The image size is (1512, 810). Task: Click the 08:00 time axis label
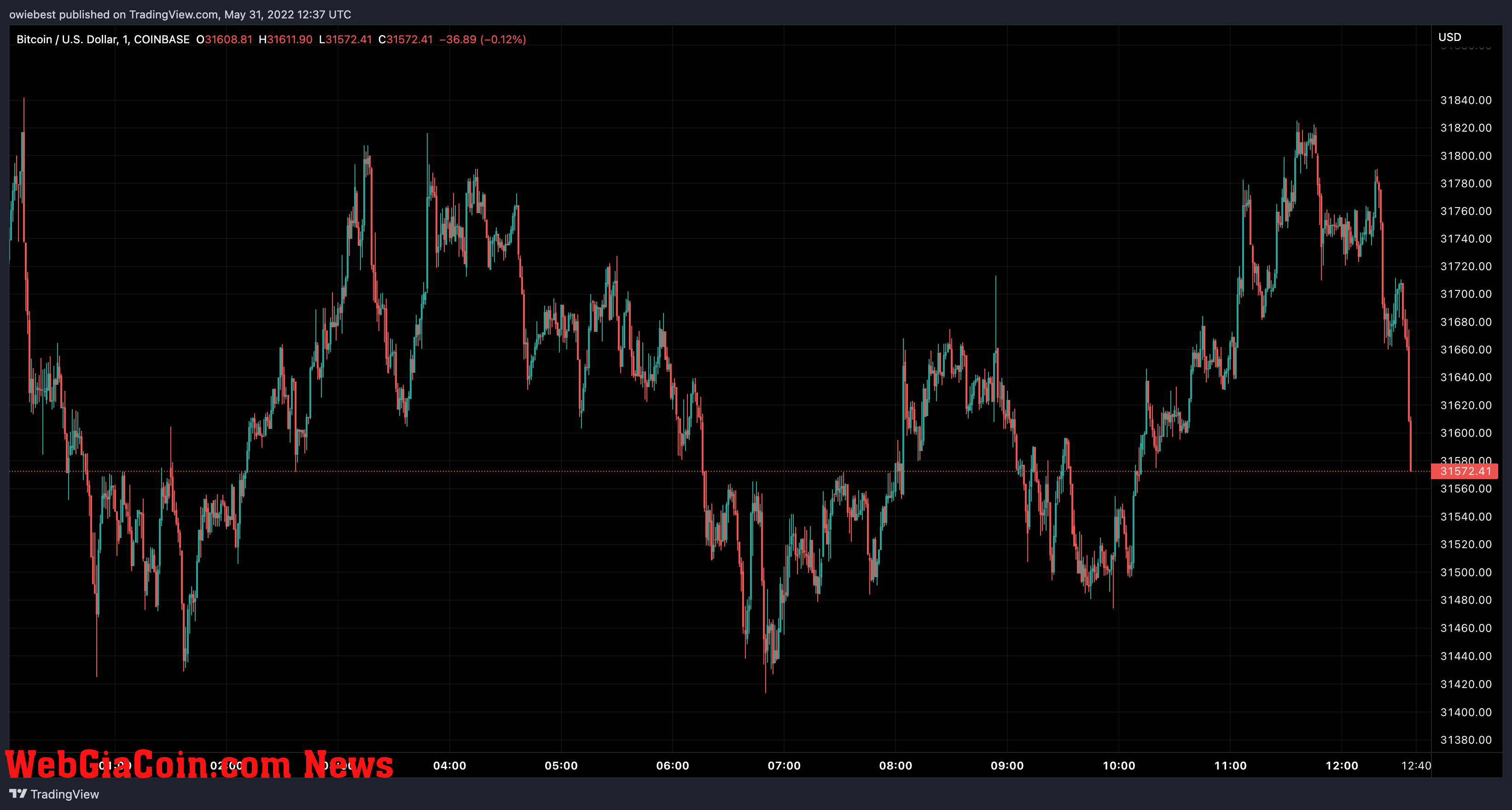point(896,765)
